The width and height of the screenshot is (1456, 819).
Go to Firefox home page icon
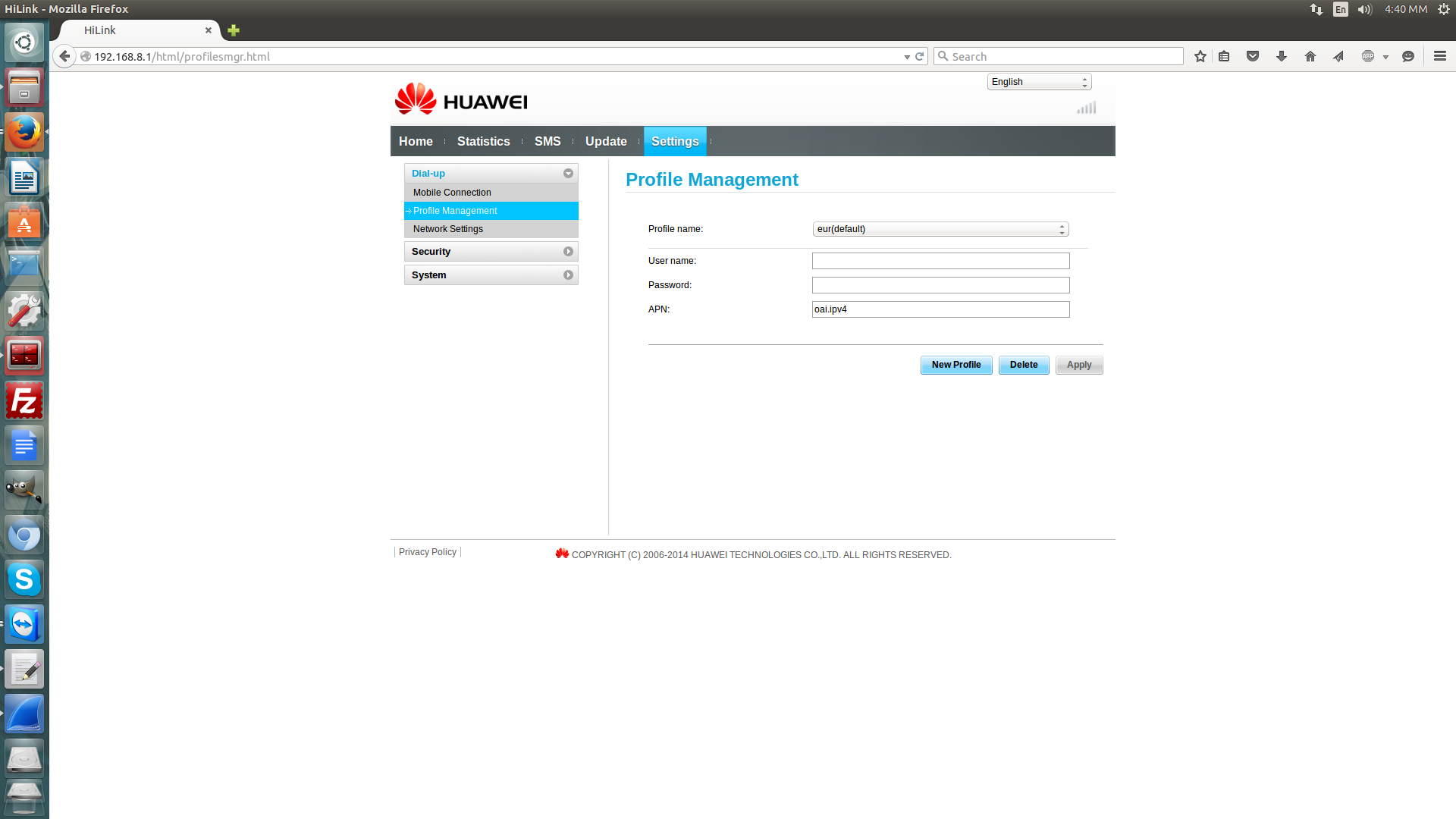click(x=1310, y=56)
